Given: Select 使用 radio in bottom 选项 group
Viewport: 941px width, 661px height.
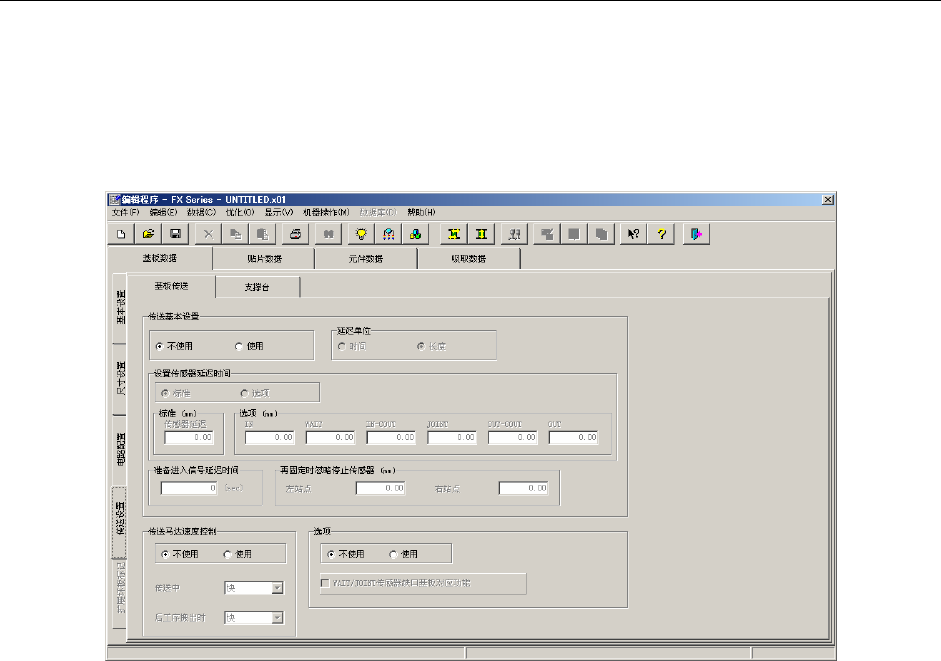Looking at the screenshot, I should click(x=393, y=554).
